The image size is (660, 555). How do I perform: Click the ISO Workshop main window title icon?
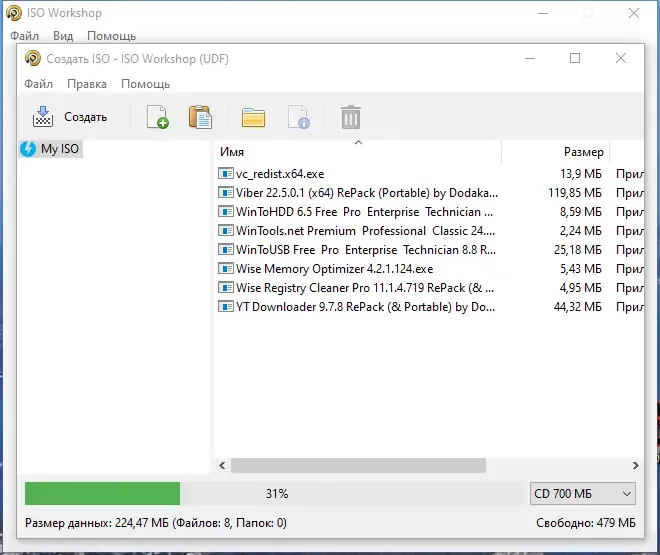click(x=14, y=13)
